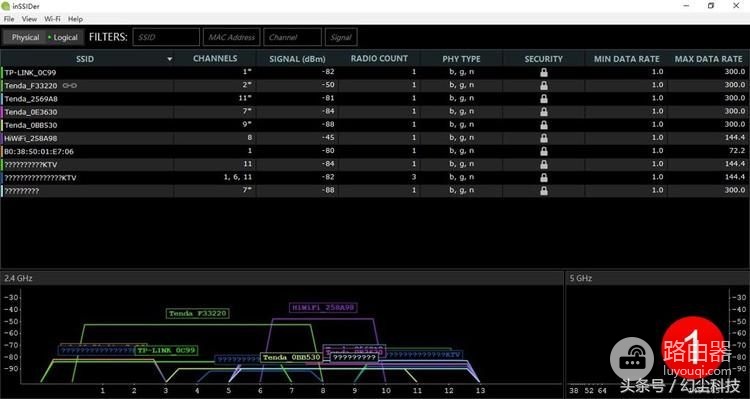Open the File menu
Viewport: 750px width, 399px height.
9,19
